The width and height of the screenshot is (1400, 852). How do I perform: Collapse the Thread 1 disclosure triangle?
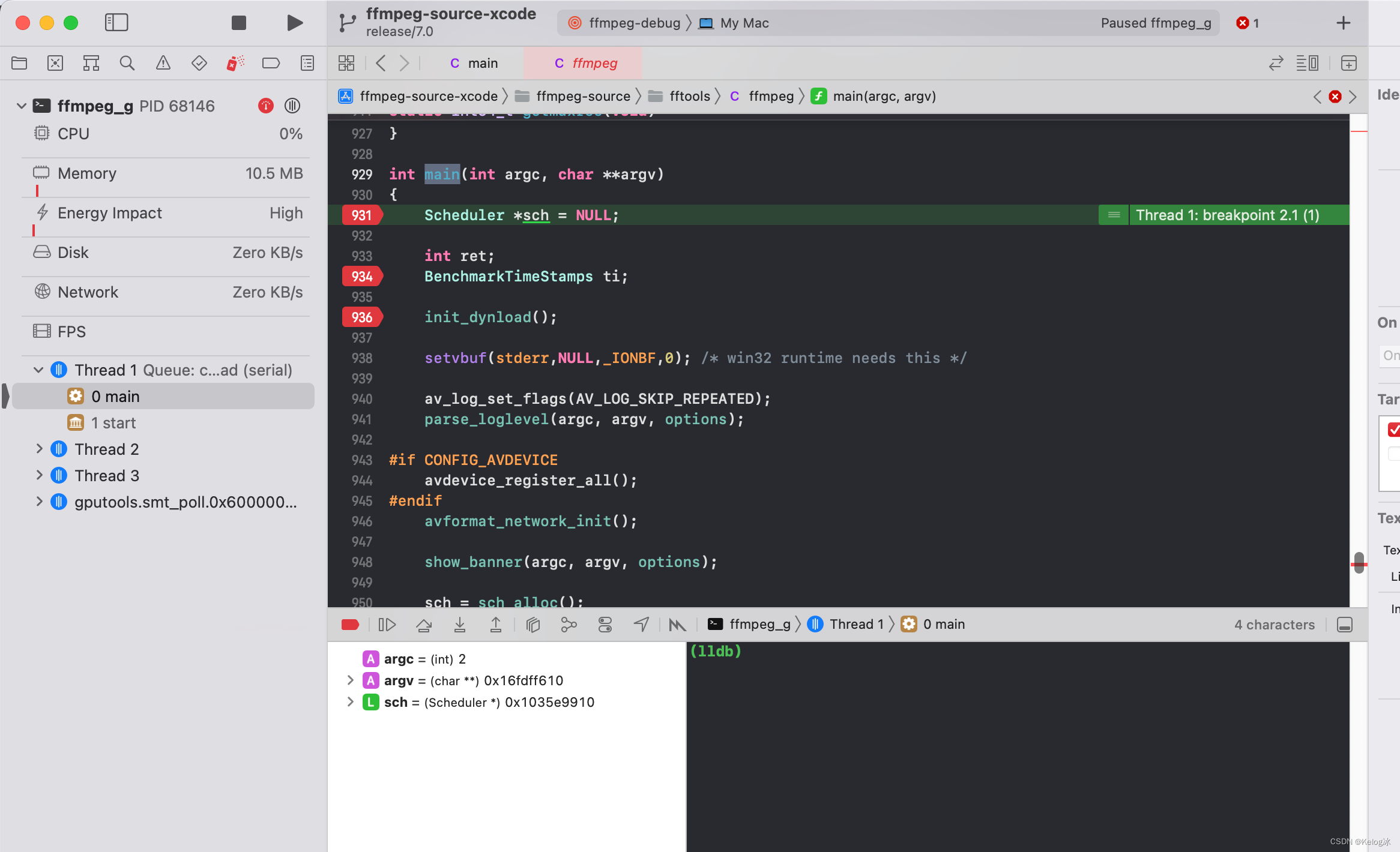point(38,370)
